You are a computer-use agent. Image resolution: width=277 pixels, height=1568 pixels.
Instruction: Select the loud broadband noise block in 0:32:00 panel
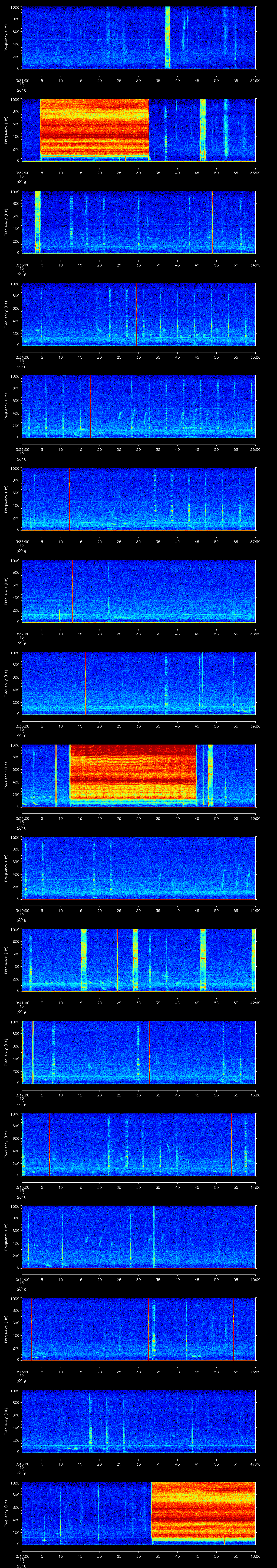[x=94, y=129]
